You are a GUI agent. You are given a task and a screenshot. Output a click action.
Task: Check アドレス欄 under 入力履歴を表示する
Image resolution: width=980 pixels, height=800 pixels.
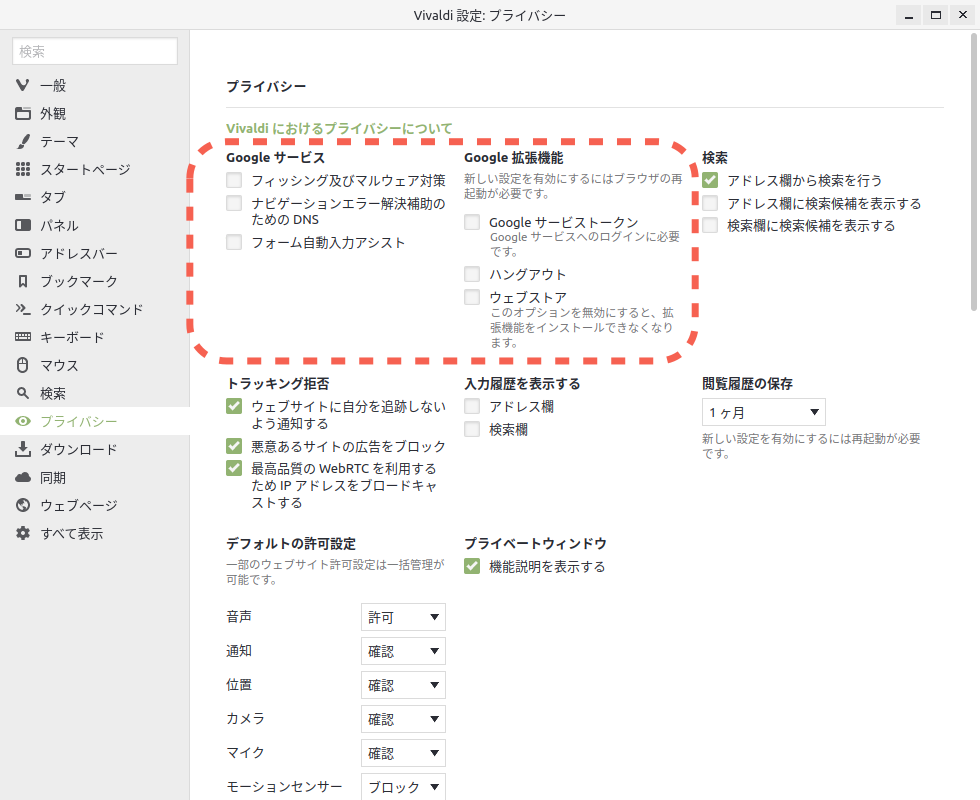tap(472, 406)
